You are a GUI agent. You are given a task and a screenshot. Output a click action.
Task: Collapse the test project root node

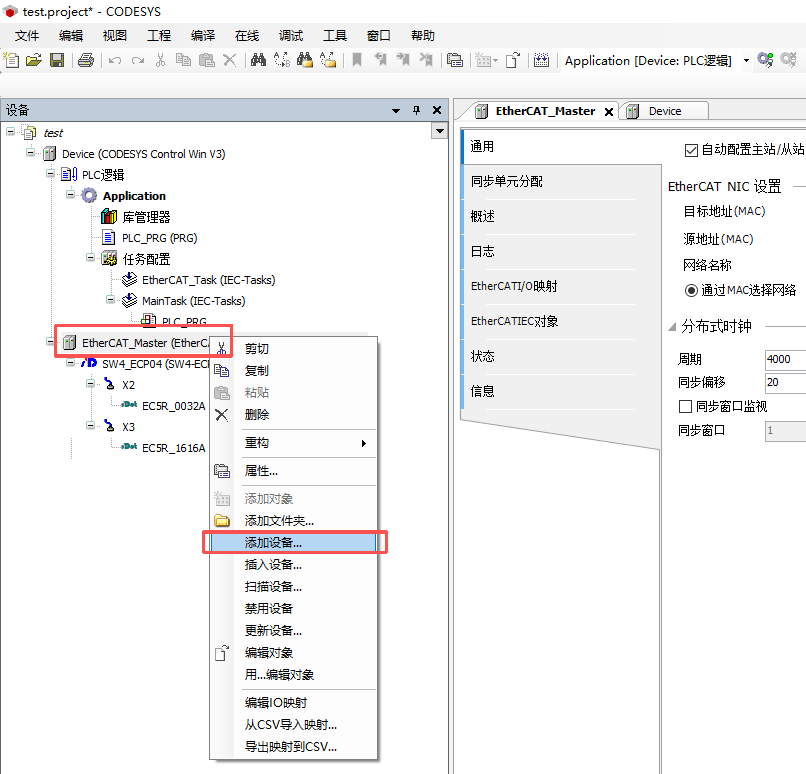click(x=10, y=132)
